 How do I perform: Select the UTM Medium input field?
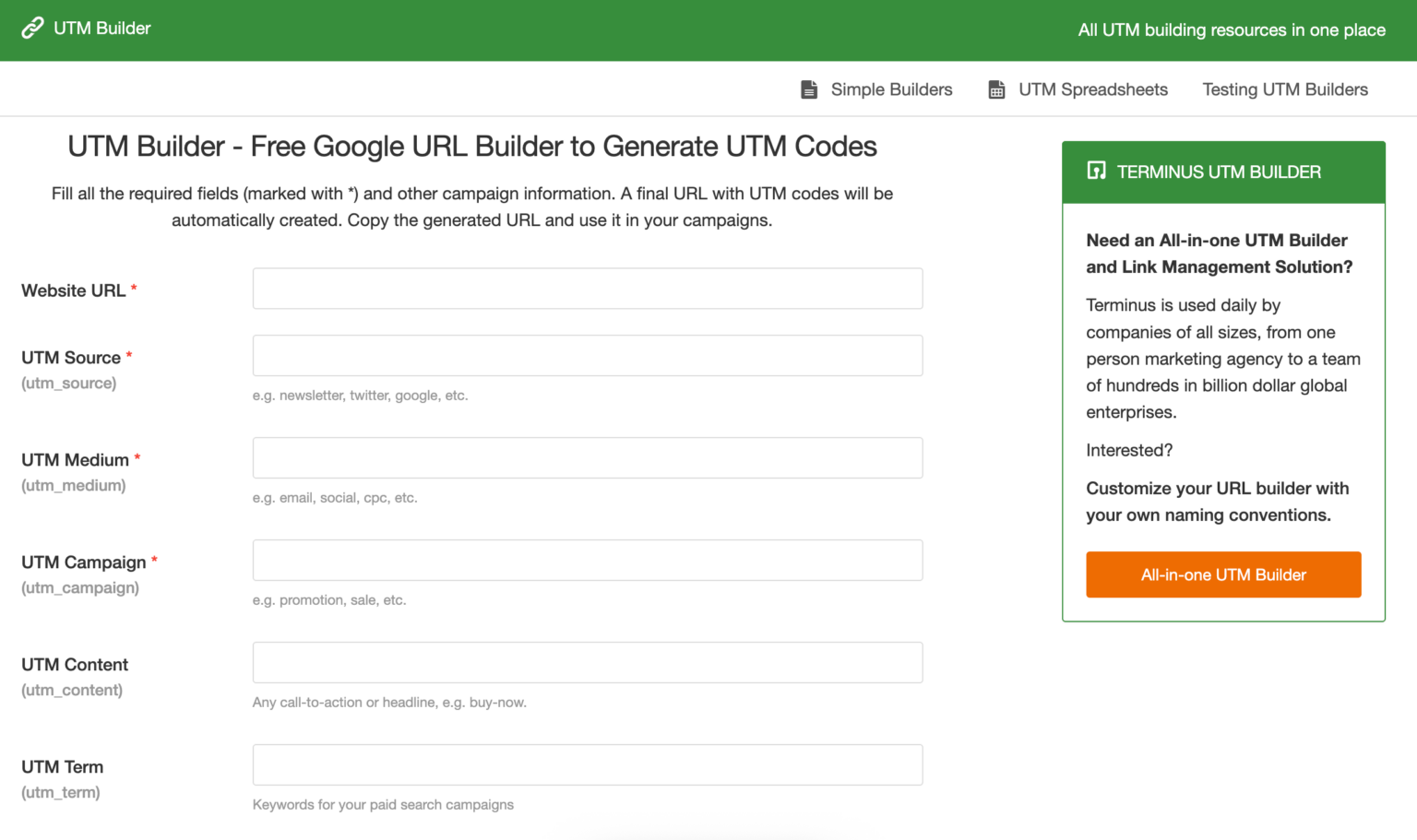(x=587, y=458)
